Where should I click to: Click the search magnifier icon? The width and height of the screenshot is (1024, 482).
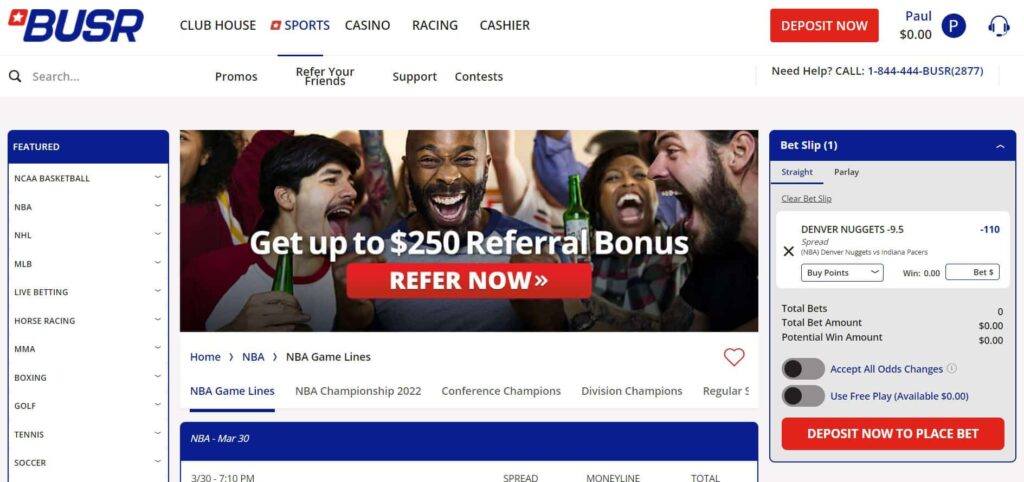[15, 76]
